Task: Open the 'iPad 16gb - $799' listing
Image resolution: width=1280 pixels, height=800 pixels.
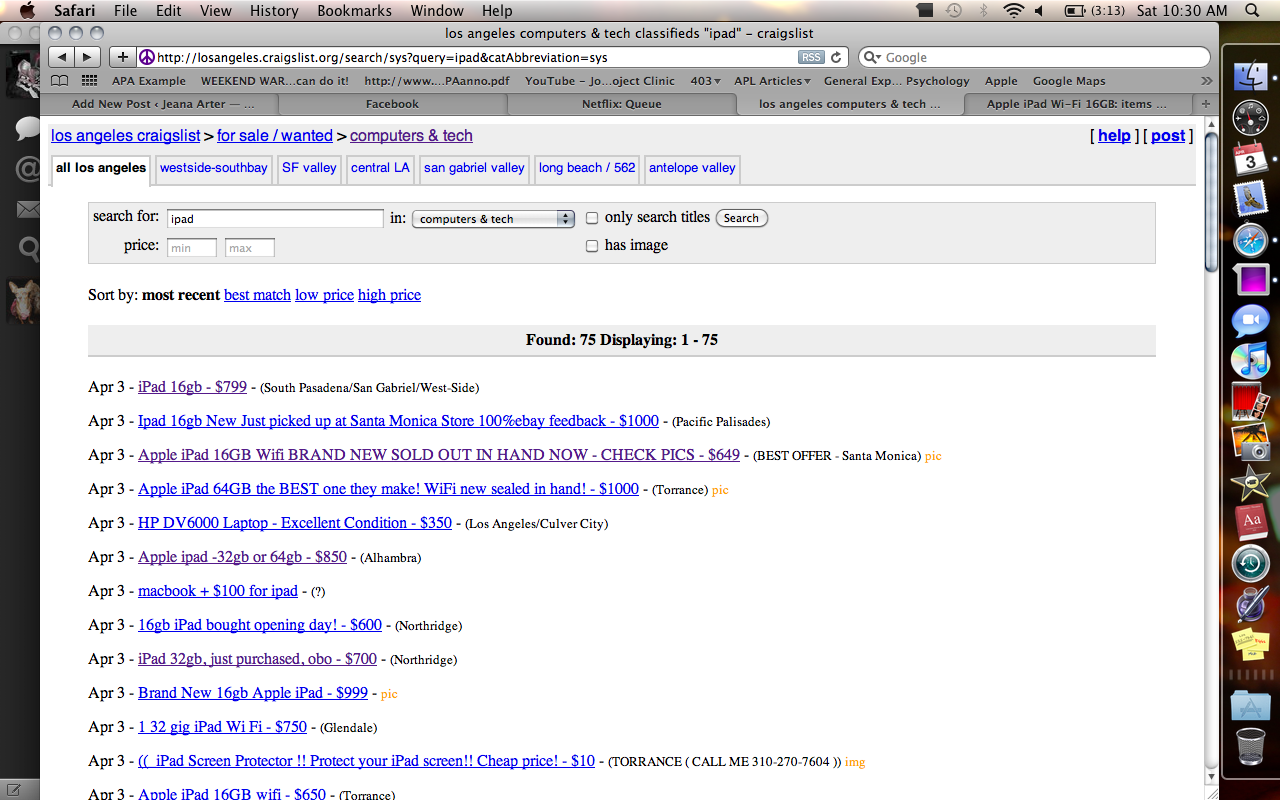Action: [x=192, y=387]
